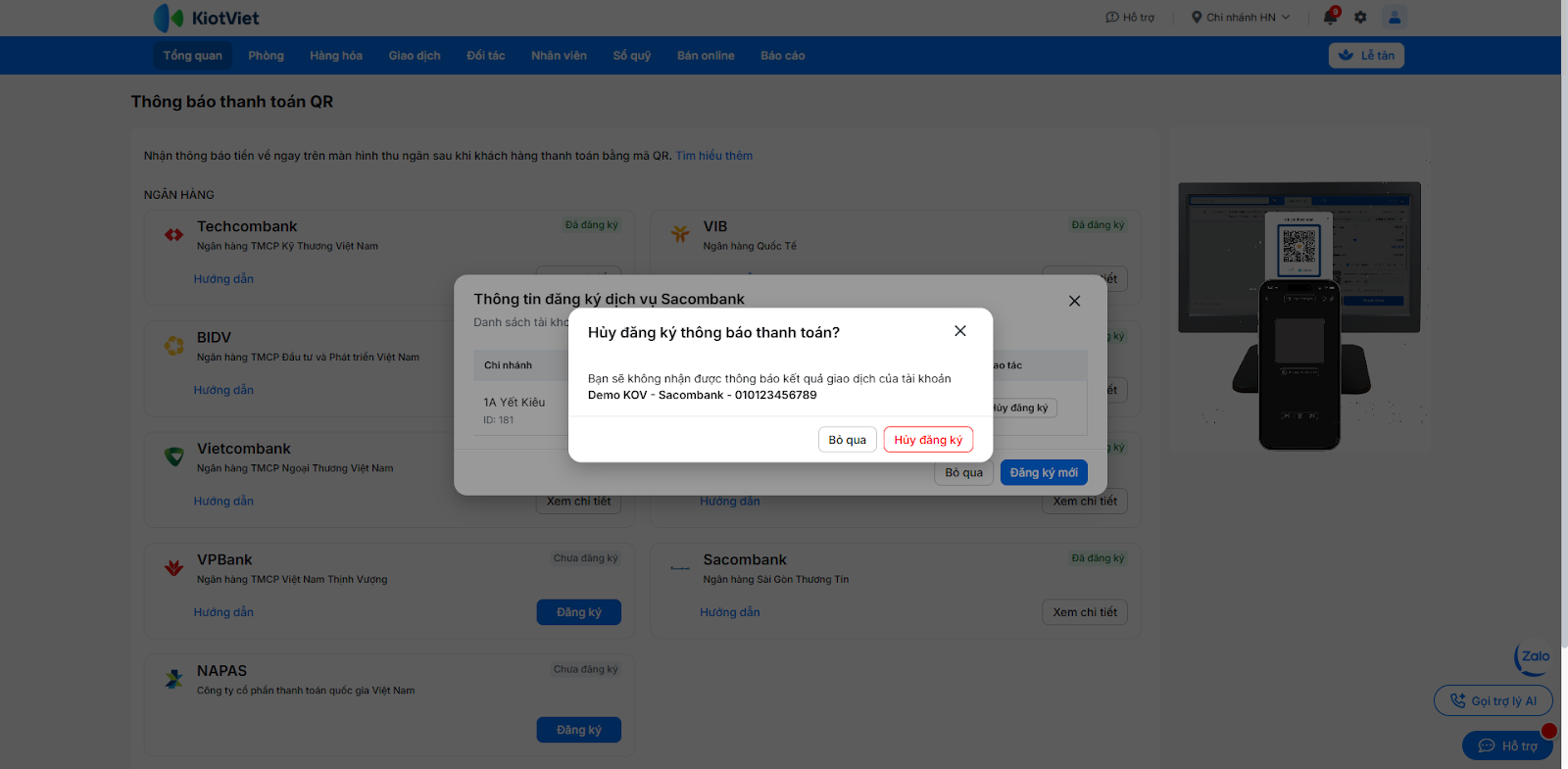This screenshot has width=1568, height=769.
Task: Open the Tổng quan menu
Action: (x=193, y=56)
